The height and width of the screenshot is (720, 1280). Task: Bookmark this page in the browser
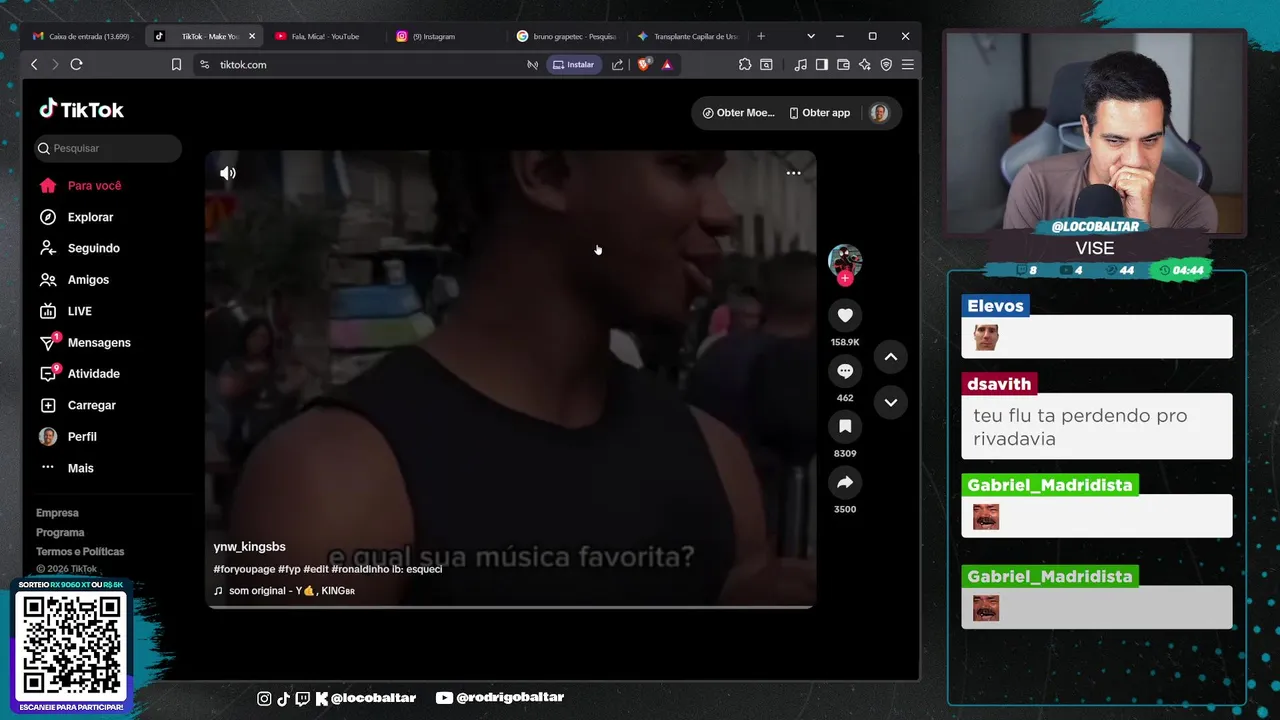(176, 64)
